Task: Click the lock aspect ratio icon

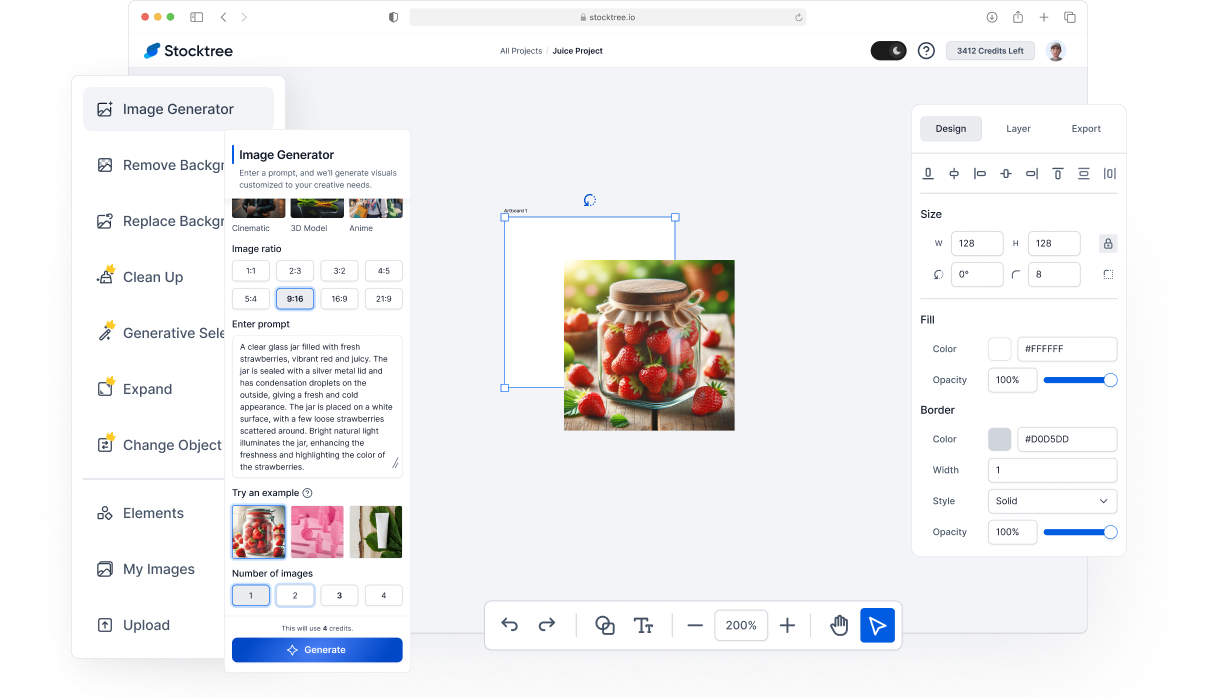Action: click(x=1107, y=243)
